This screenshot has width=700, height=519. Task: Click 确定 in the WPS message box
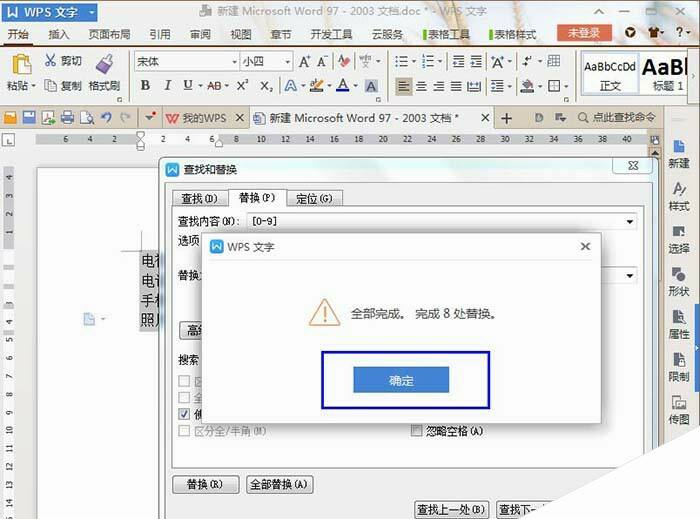pyautogui.click(x=401, y=380)
